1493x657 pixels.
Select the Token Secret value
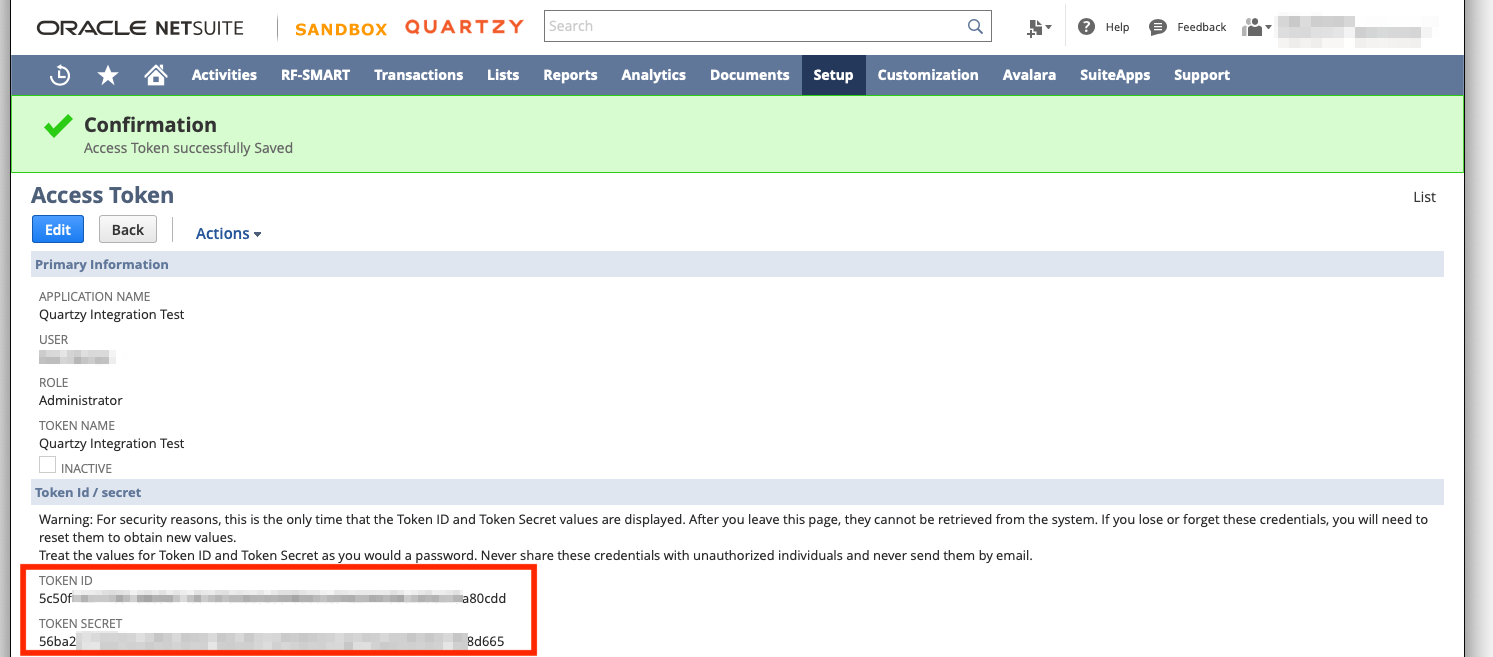[x=272, y=641]
